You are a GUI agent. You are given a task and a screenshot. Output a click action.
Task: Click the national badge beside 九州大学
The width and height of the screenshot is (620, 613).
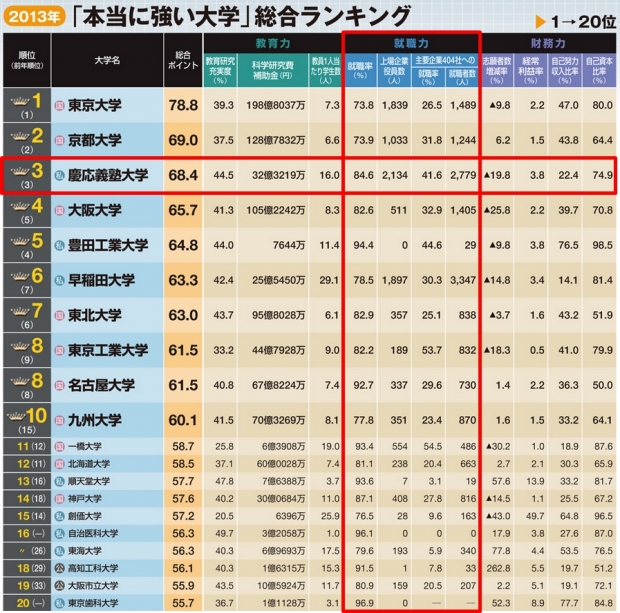[59, 420]
